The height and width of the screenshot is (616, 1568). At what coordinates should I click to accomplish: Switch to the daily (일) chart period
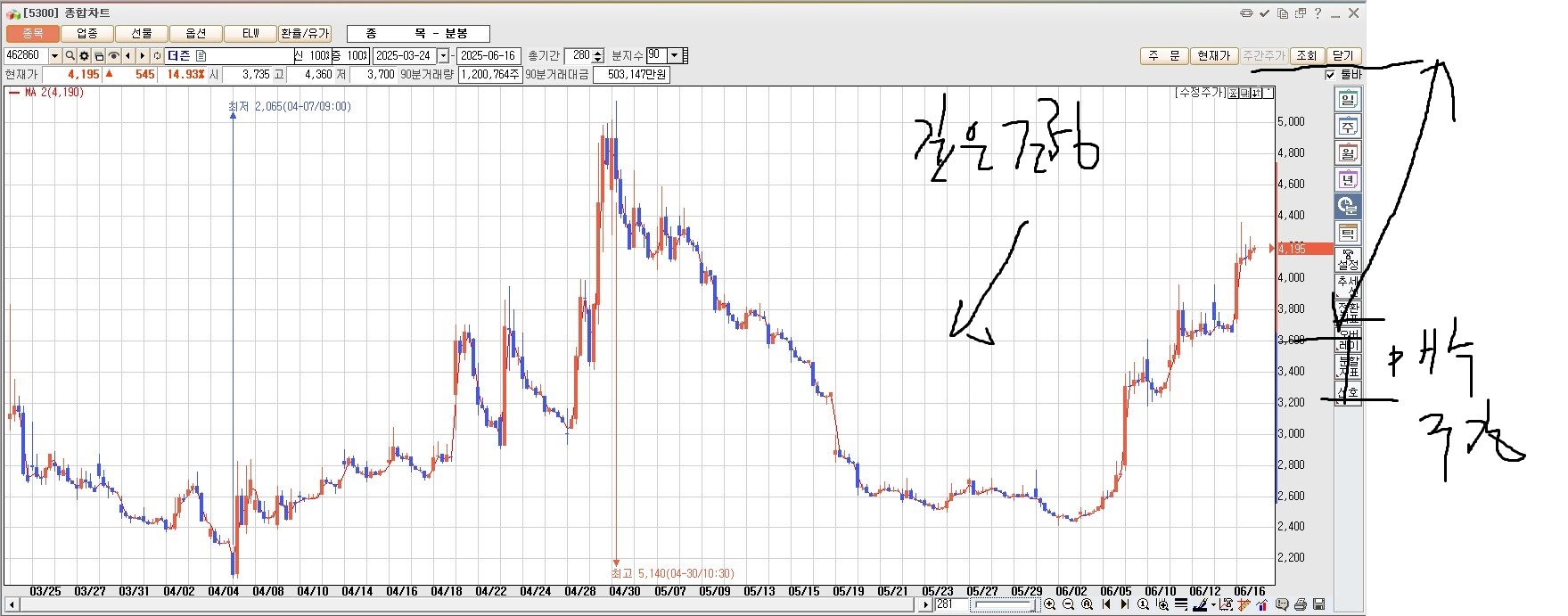1347,100
